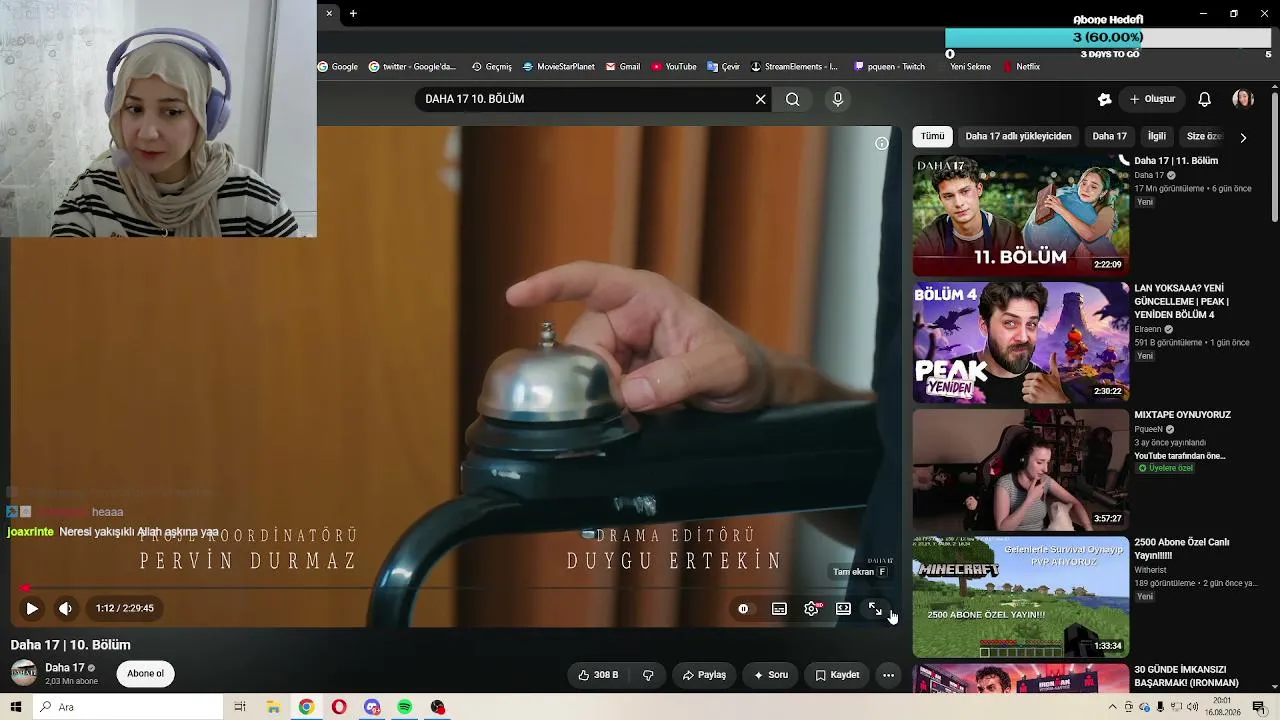Subscribe using the Abone ol button
Viewport: 1280px width, 720px height.
pos(145,674)
